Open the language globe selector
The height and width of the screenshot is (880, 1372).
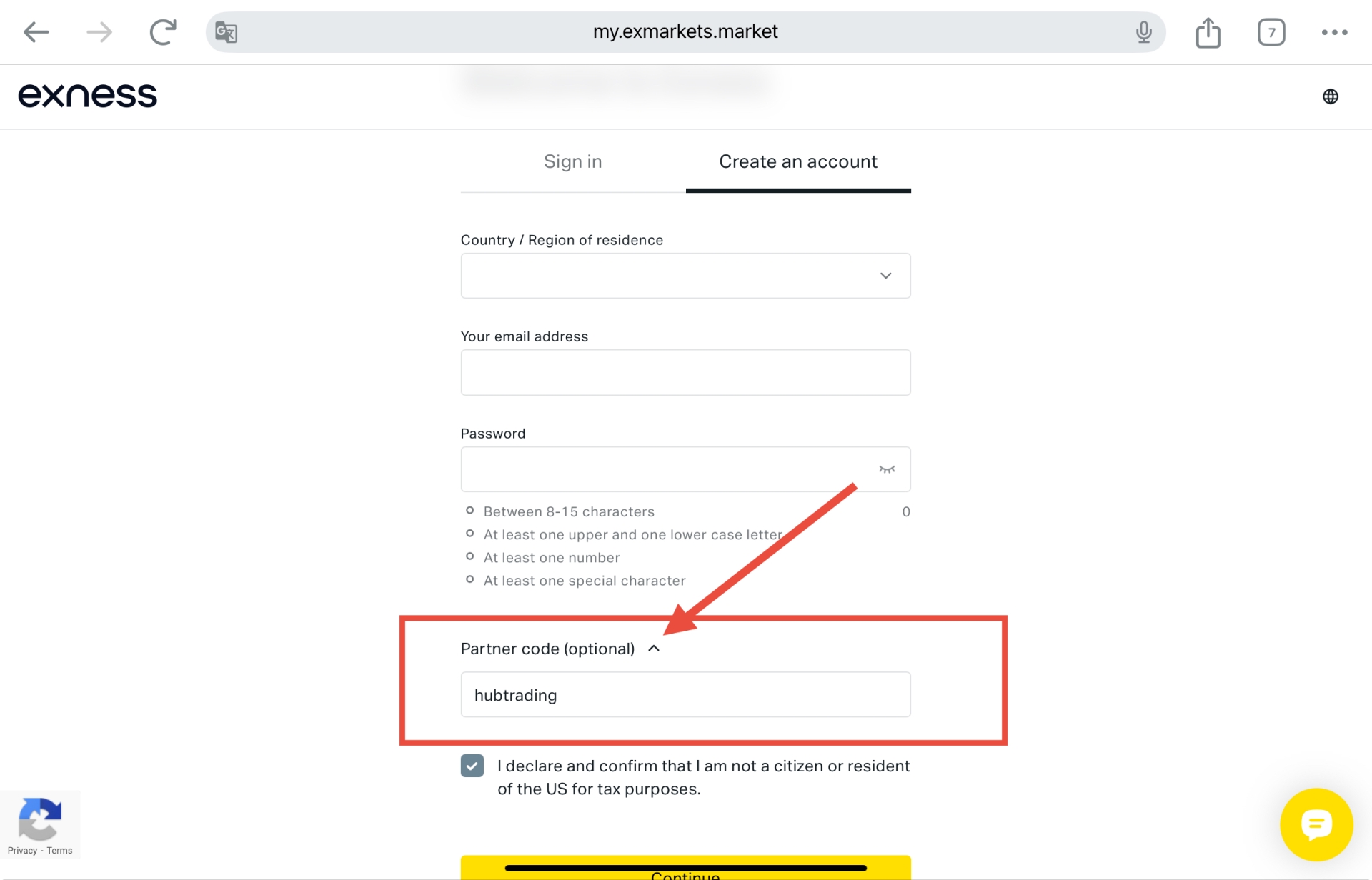pos(1330,96)
